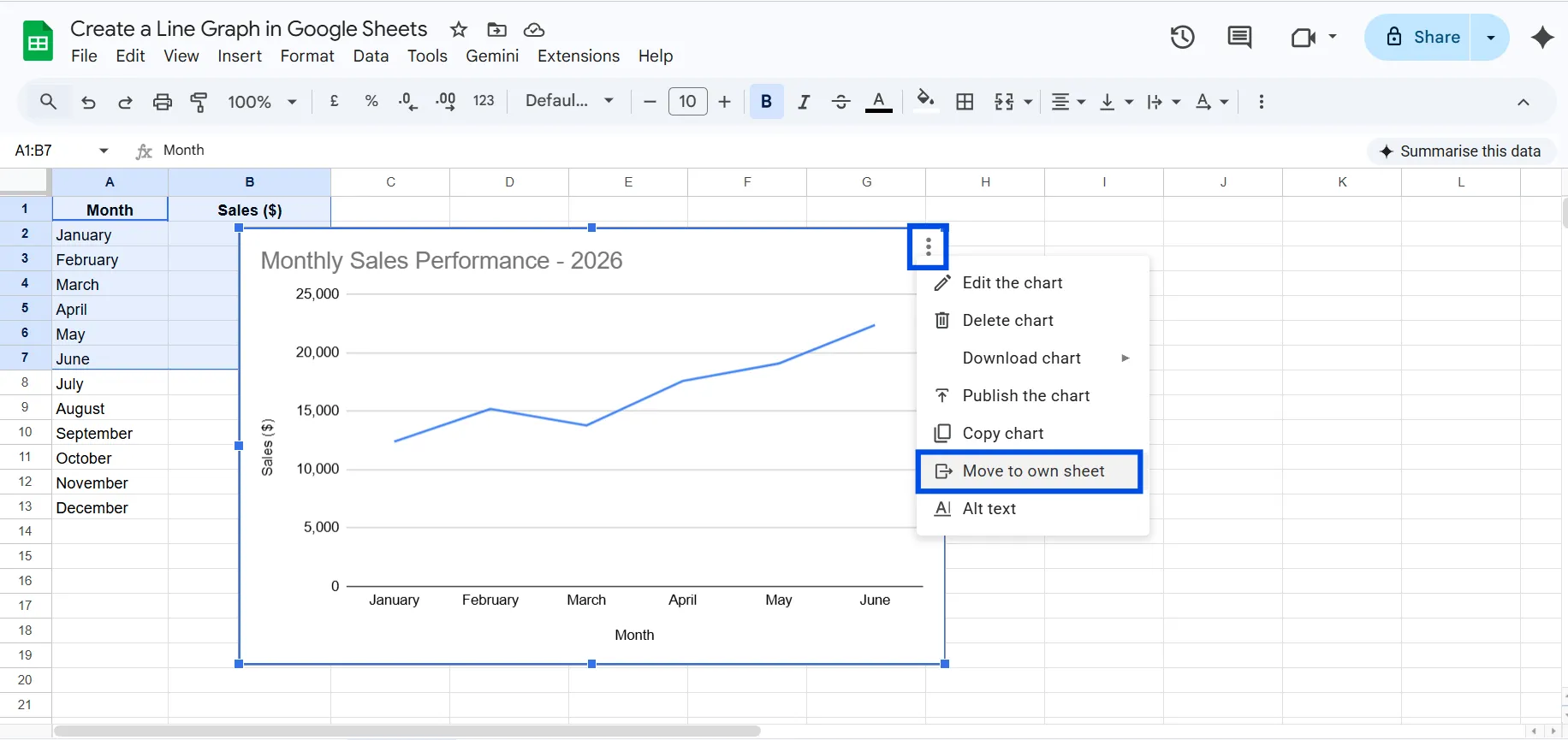Click the version history clock icon
The height and width of the screenshot is (740, 1568).
1182,38
